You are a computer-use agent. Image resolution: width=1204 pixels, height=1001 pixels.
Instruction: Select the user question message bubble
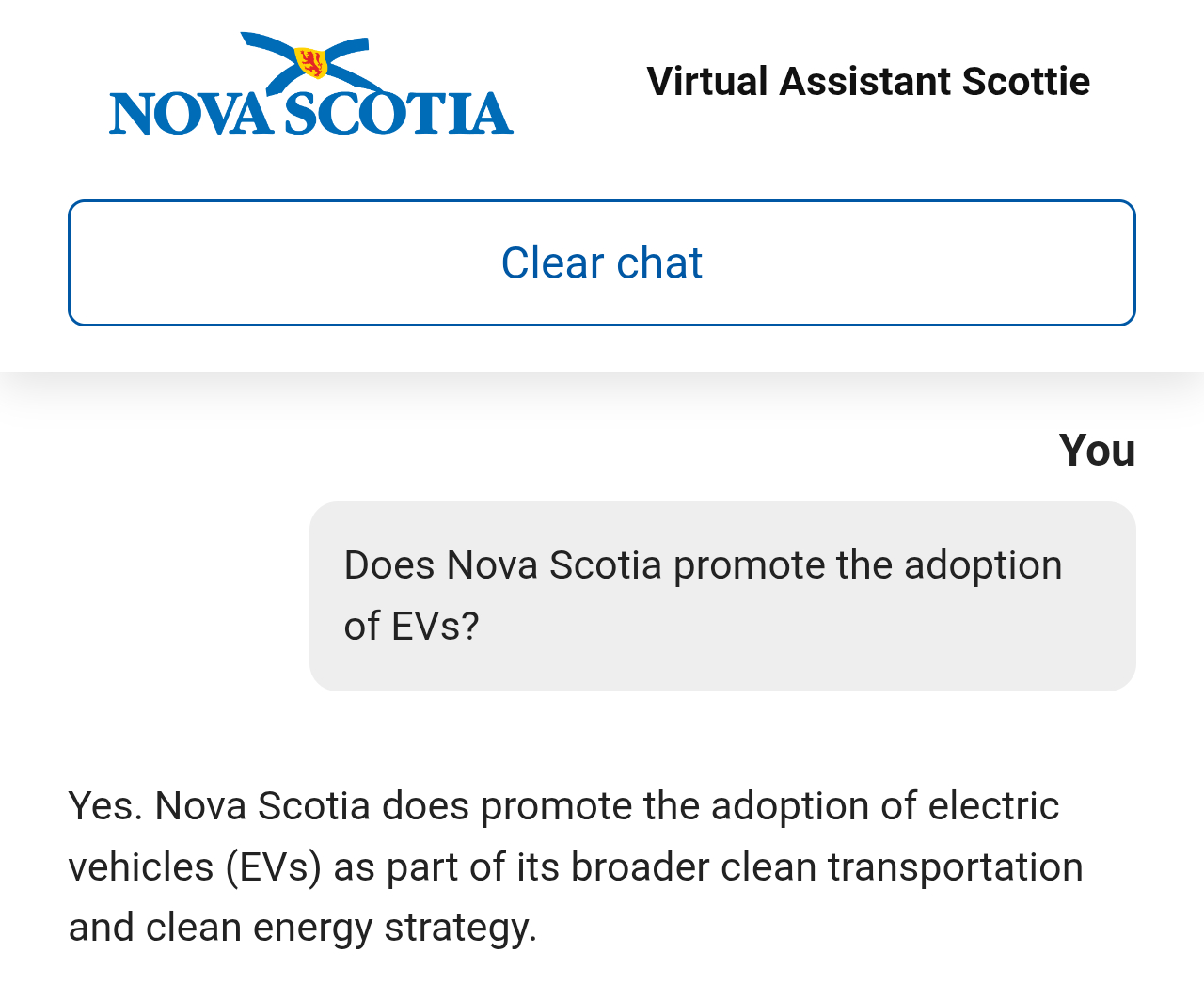coord(722,596)
